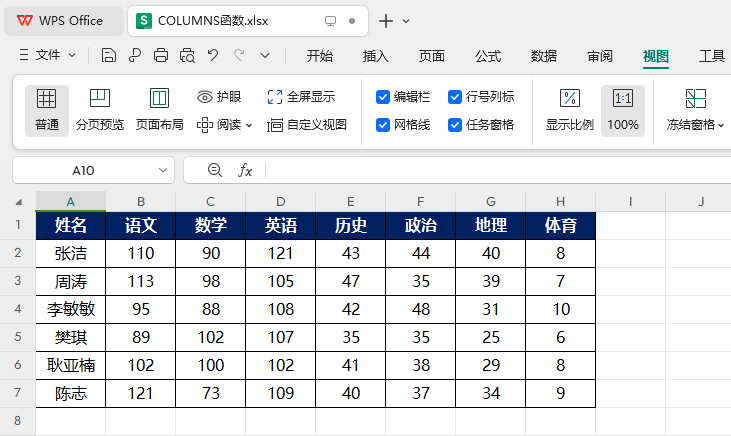Open the 页面 ribbon tab
The image size is (731, 436).
point(432,56)
